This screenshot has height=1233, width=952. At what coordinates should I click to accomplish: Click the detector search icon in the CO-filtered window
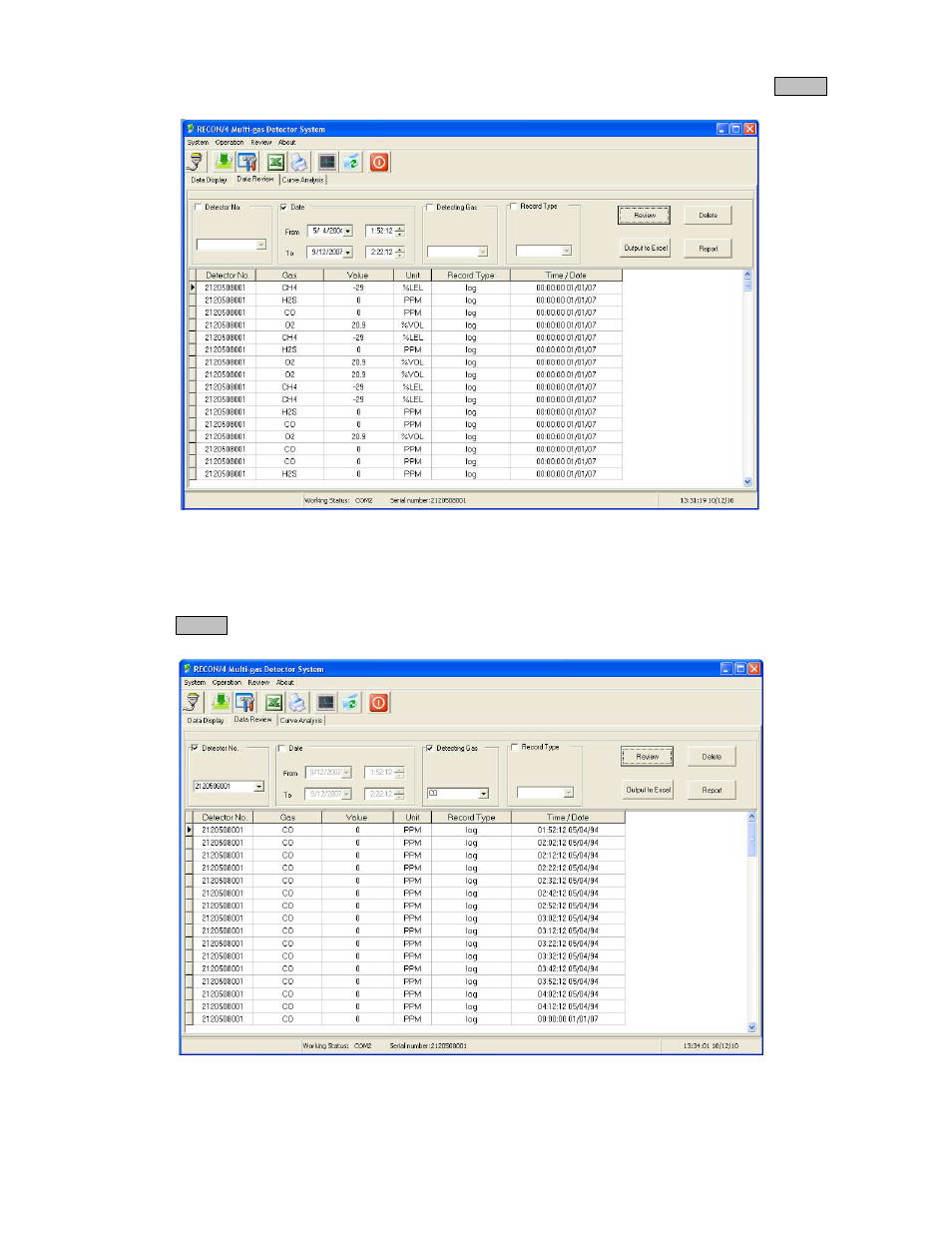point(194,702)
